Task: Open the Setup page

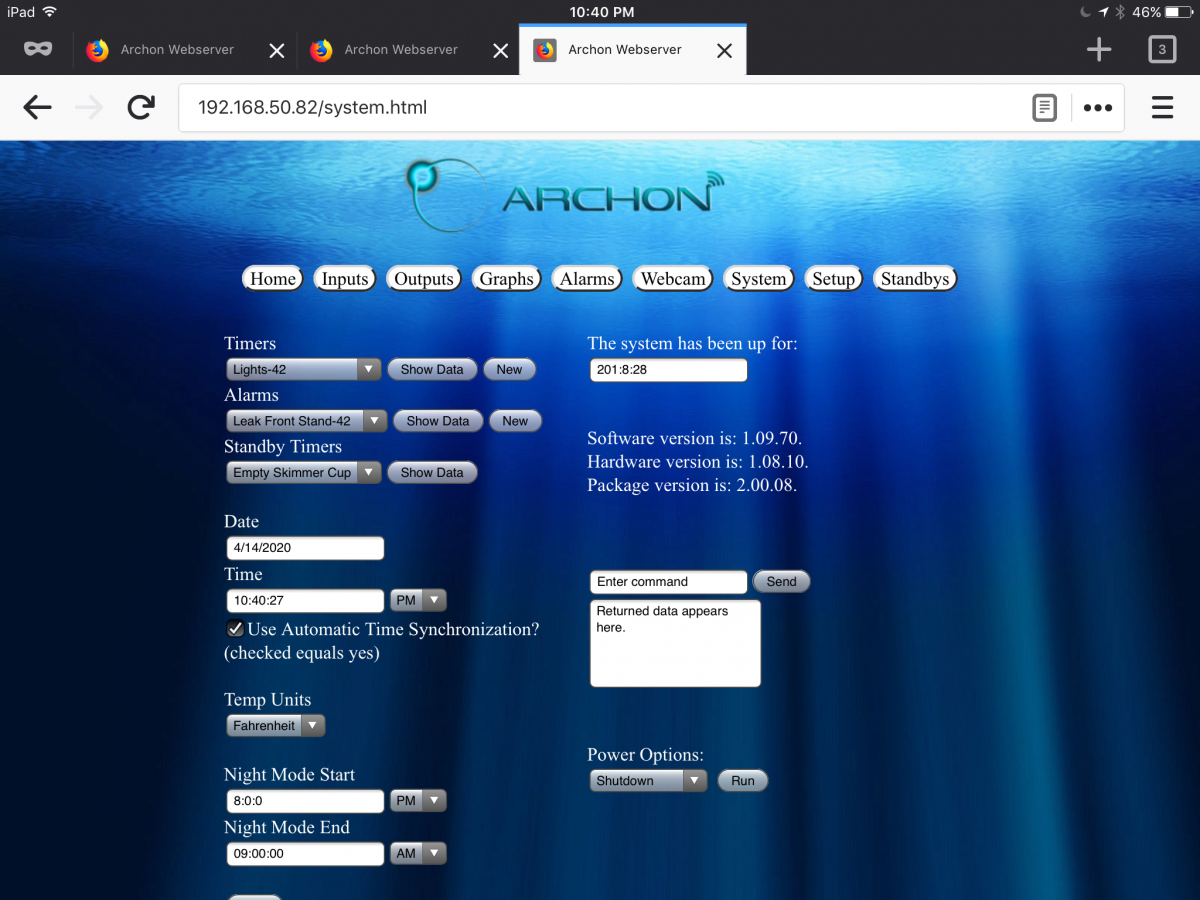Action: pyautogui.click(x=834, y=279)
